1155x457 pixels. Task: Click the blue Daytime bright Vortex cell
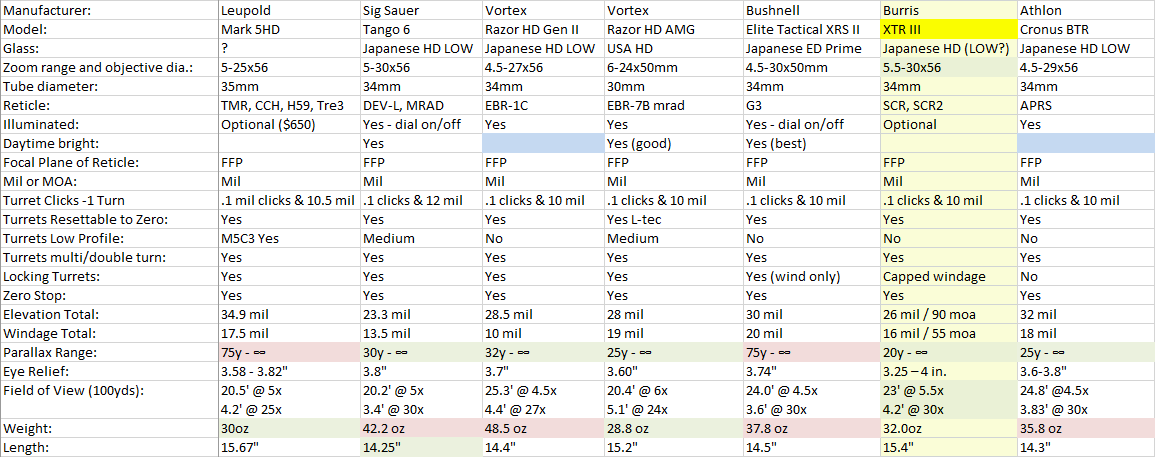click(543, 144)
